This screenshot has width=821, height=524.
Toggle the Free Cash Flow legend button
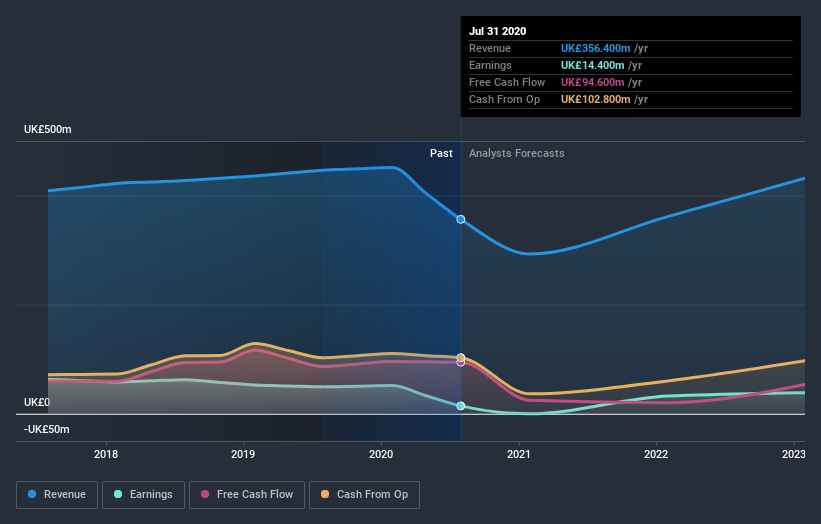[x=247, y=495]
